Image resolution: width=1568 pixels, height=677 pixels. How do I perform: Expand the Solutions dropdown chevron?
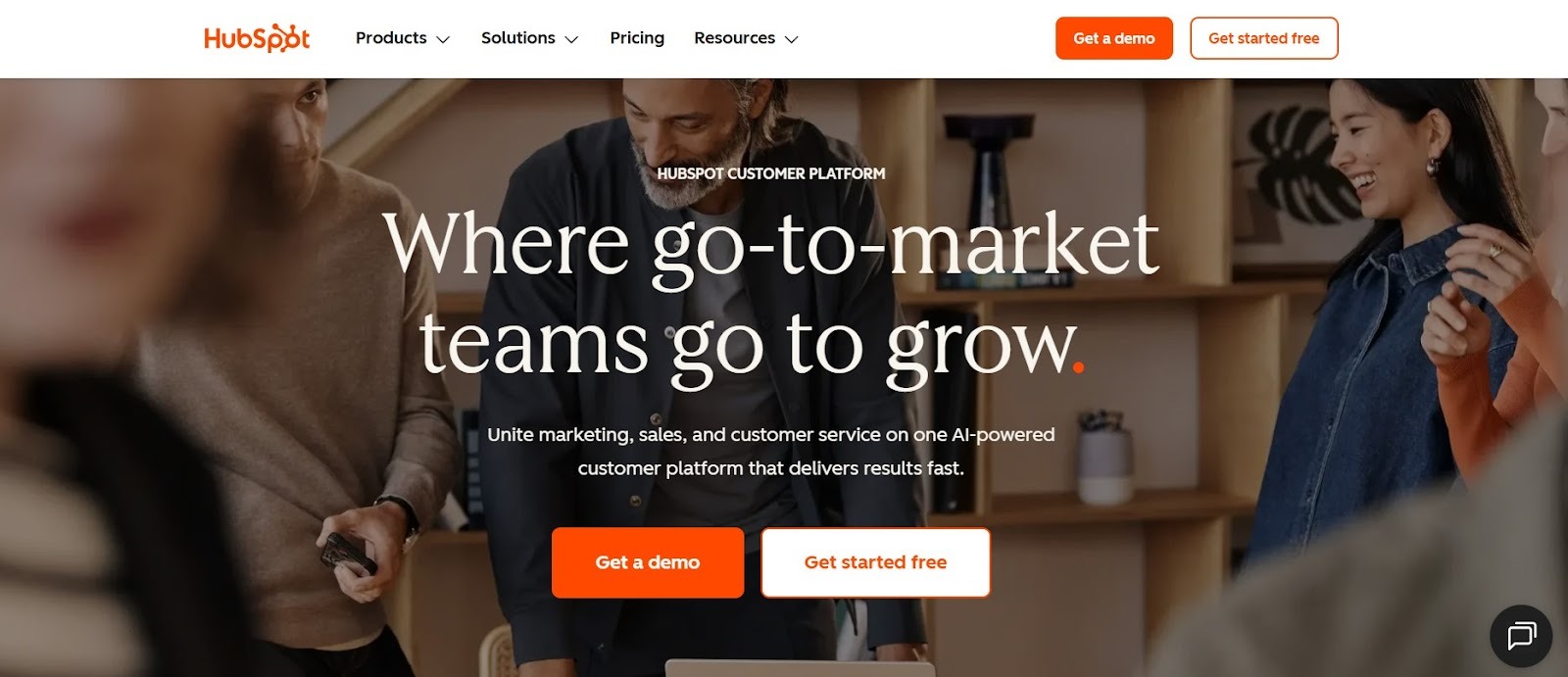pyautogui.click(x=572, y=39)
